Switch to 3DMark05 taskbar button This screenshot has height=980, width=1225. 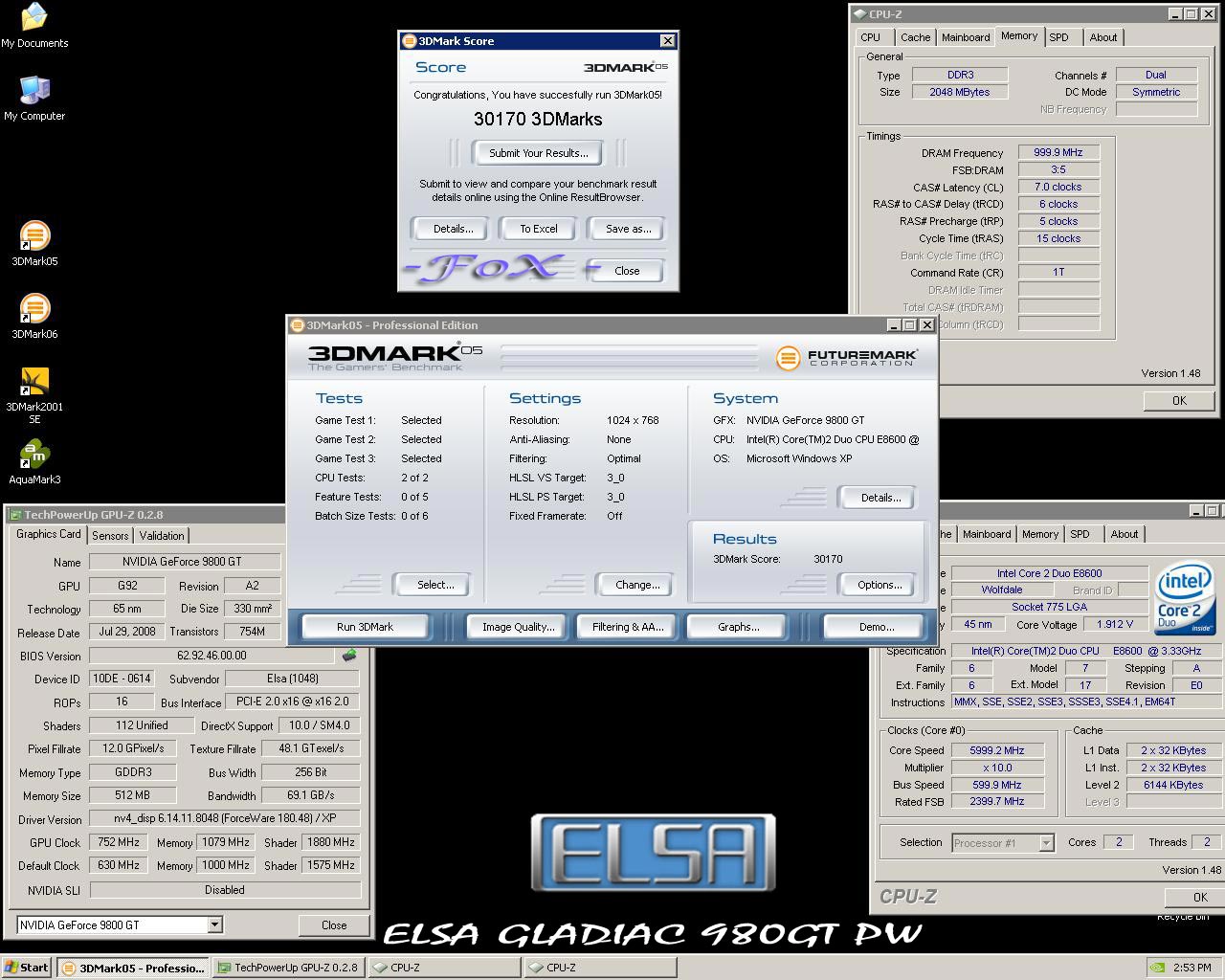pyautogui.click(x=132, y=968)
